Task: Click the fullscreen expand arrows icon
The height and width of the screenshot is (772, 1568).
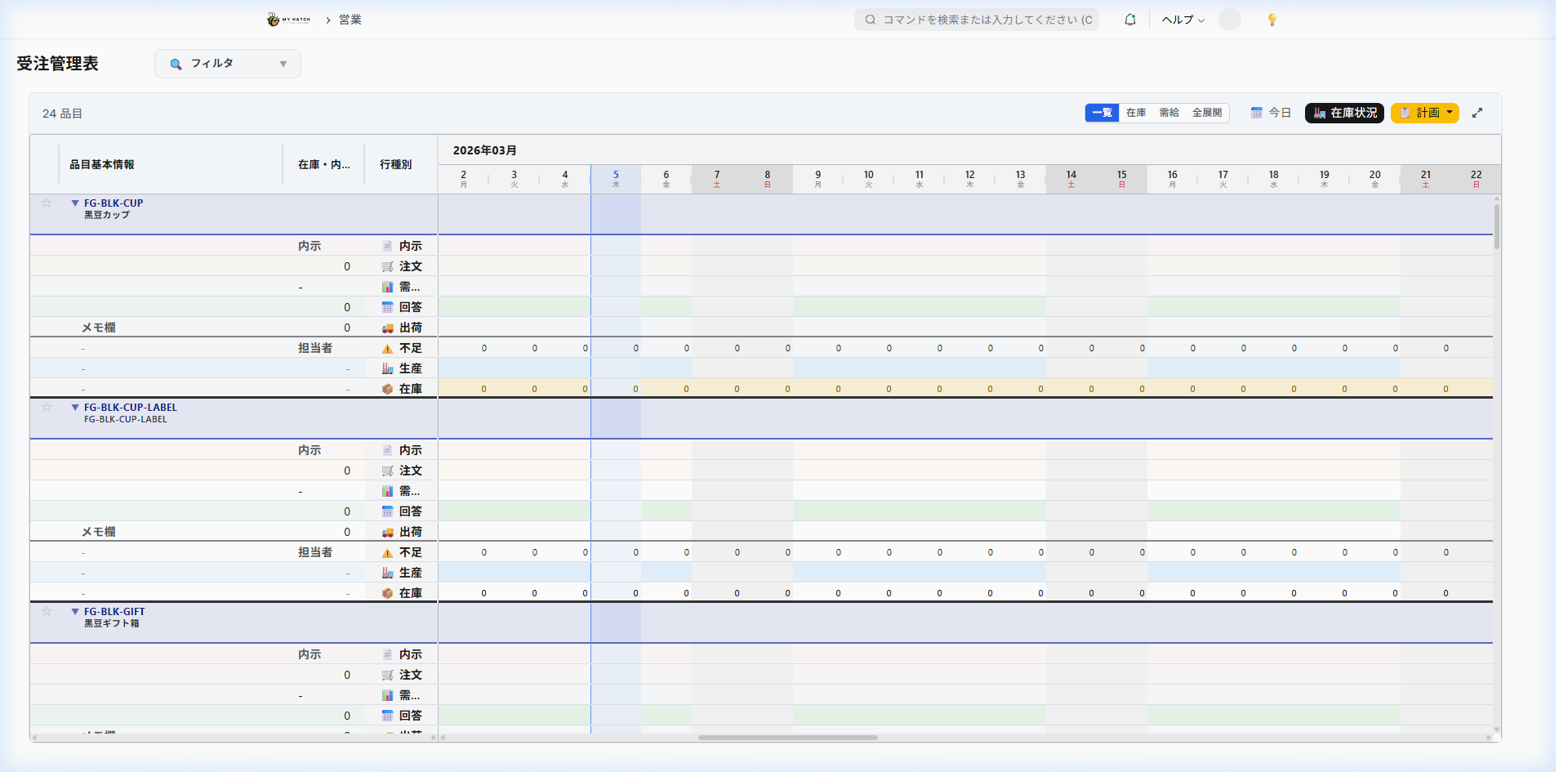Action: [1477, 113]
